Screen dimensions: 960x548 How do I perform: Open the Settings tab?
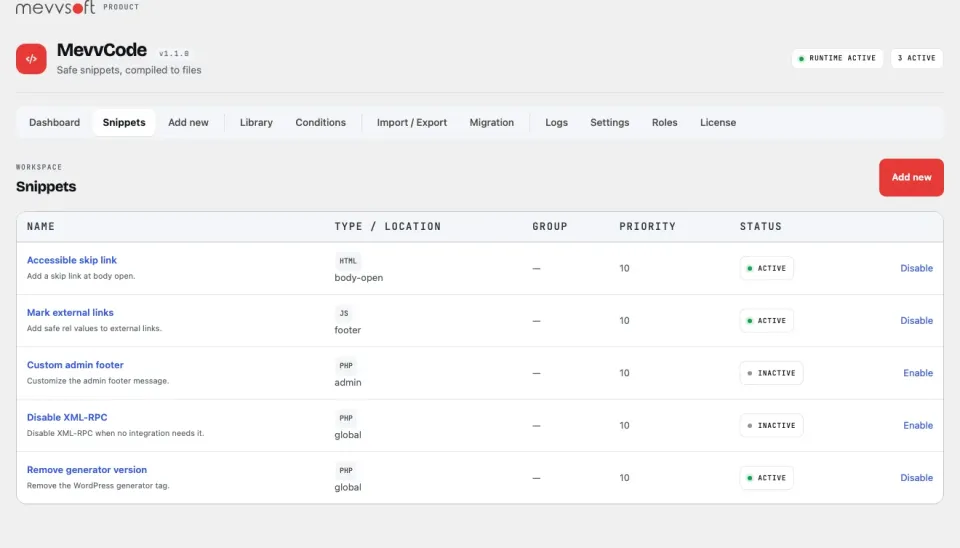pyautogui.click(x=609, y=122)
